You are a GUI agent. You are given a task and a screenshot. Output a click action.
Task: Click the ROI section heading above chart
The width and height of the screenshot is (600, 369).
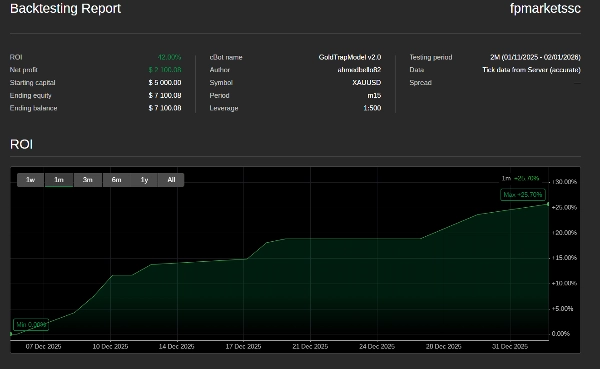click(21, 144)
